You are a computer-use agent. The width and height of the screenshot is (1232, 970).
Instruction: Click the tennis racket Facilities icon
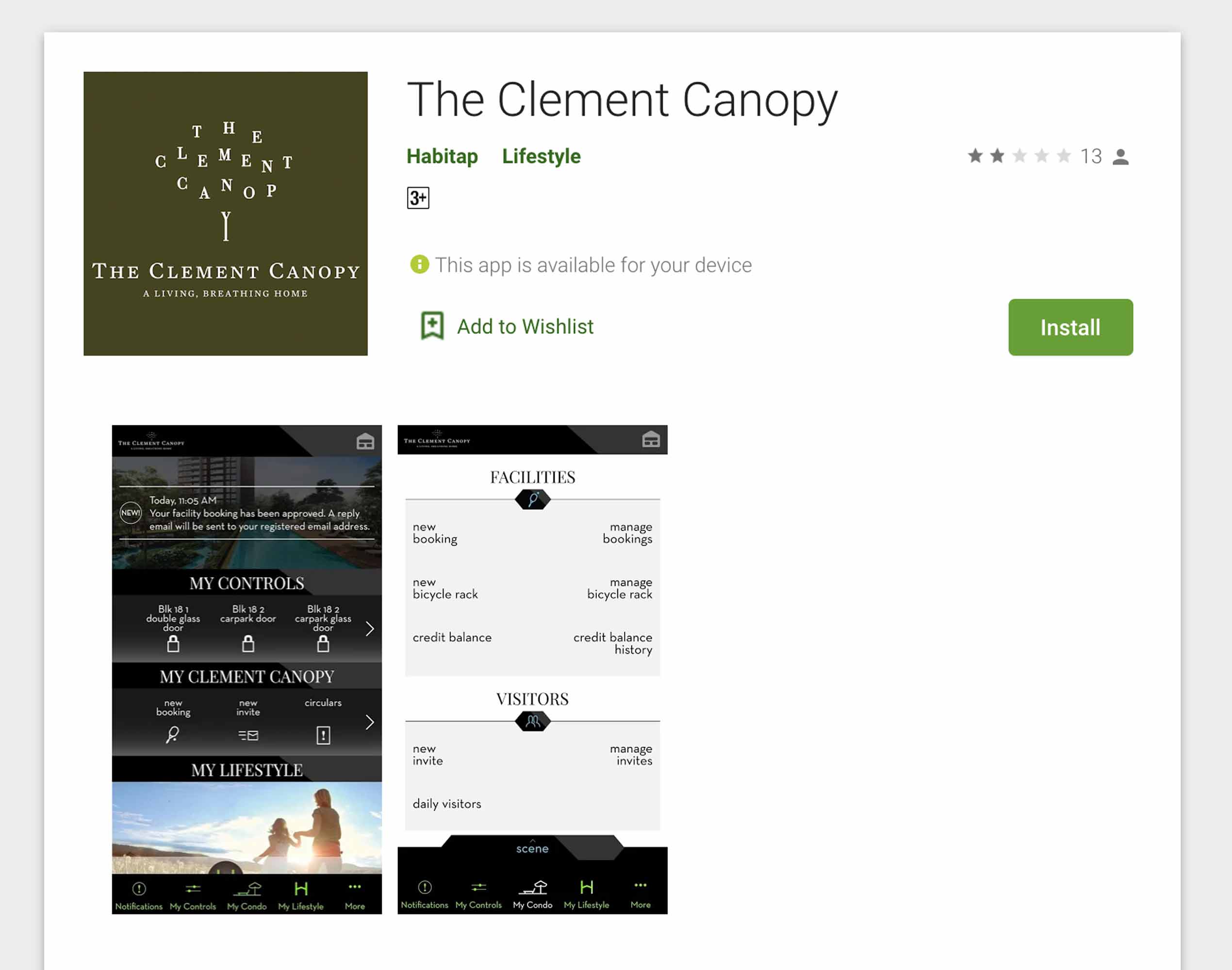[x=532, y=500]
